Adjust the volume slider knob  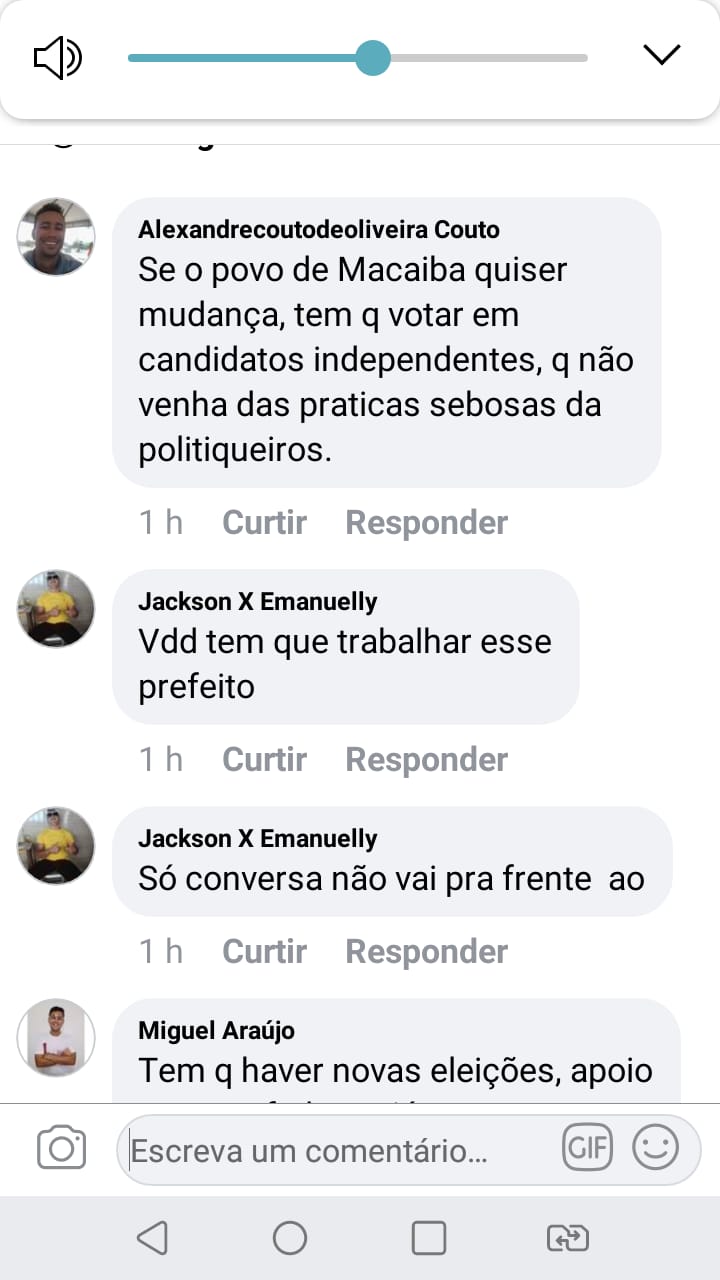click(373, 58)
